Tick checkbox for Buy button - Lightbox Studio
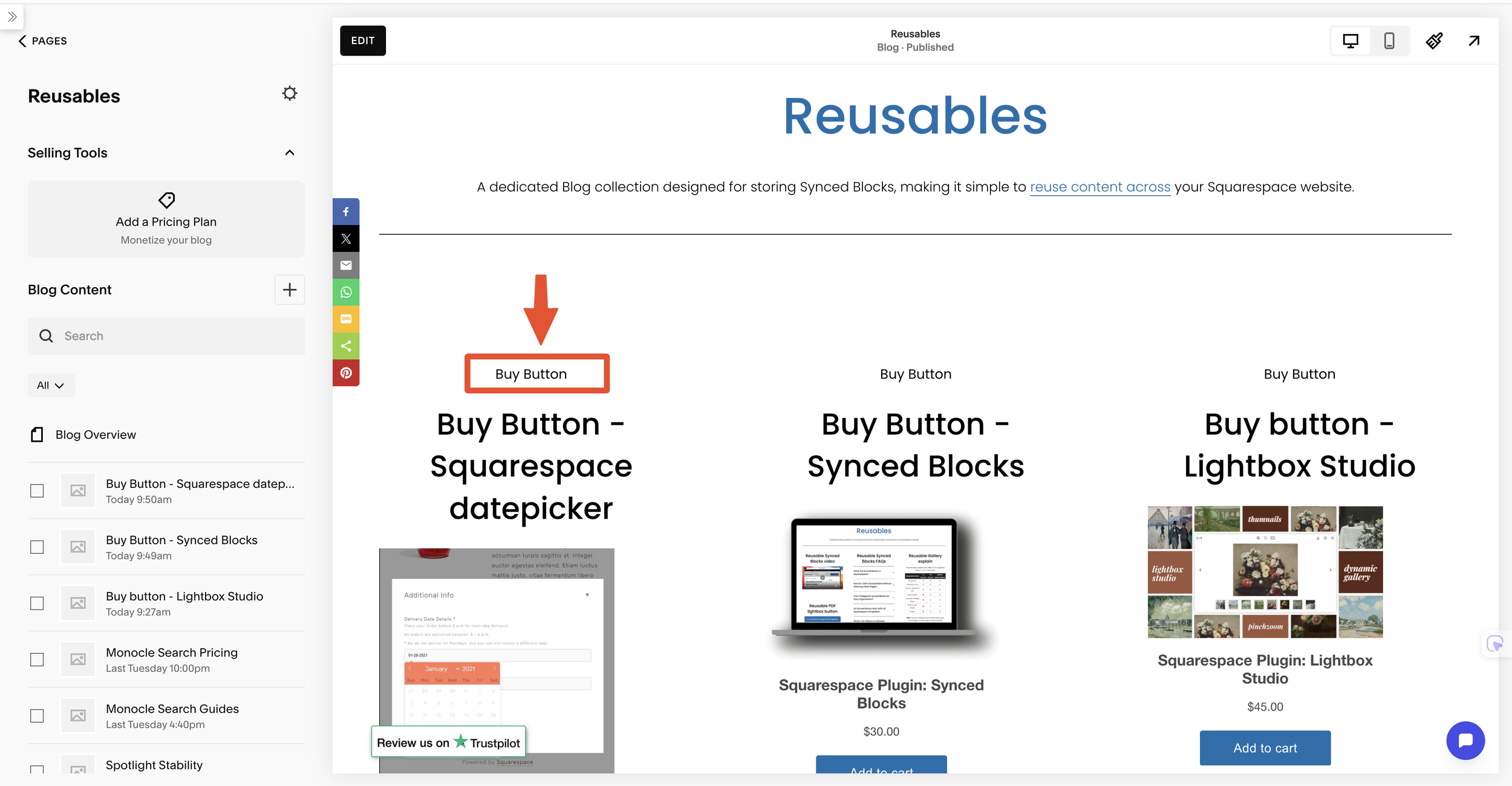1512x786 pixels. [x=37, y=603]
